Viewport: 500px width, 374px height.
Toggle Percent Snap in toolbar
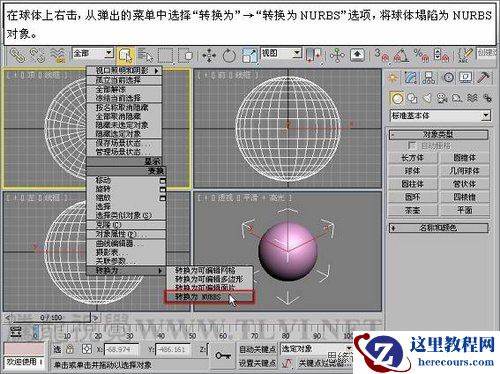421,55
